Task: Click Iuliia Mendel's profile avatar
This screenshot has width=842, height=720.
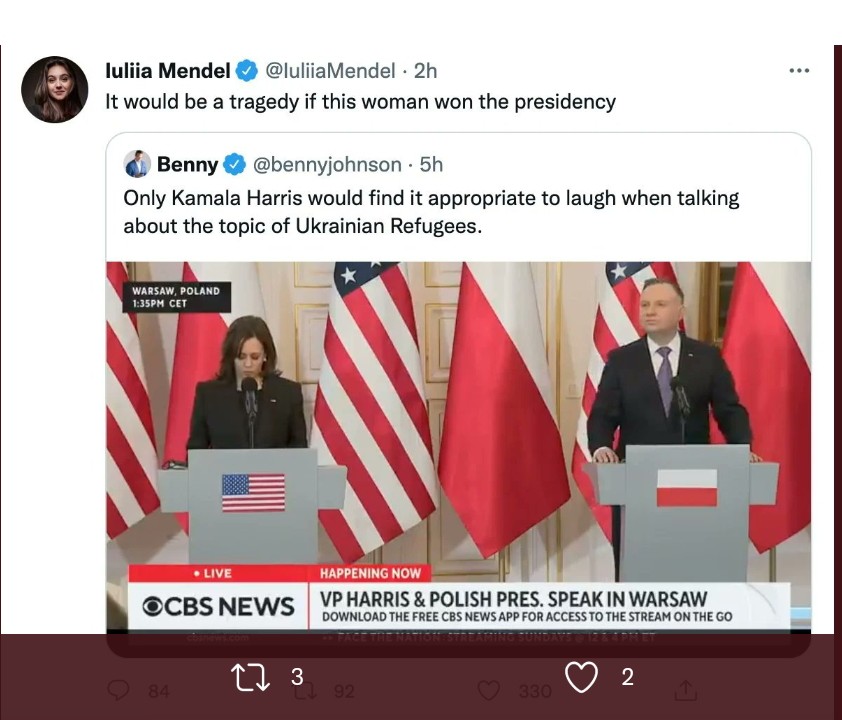Action: (55, 89)
